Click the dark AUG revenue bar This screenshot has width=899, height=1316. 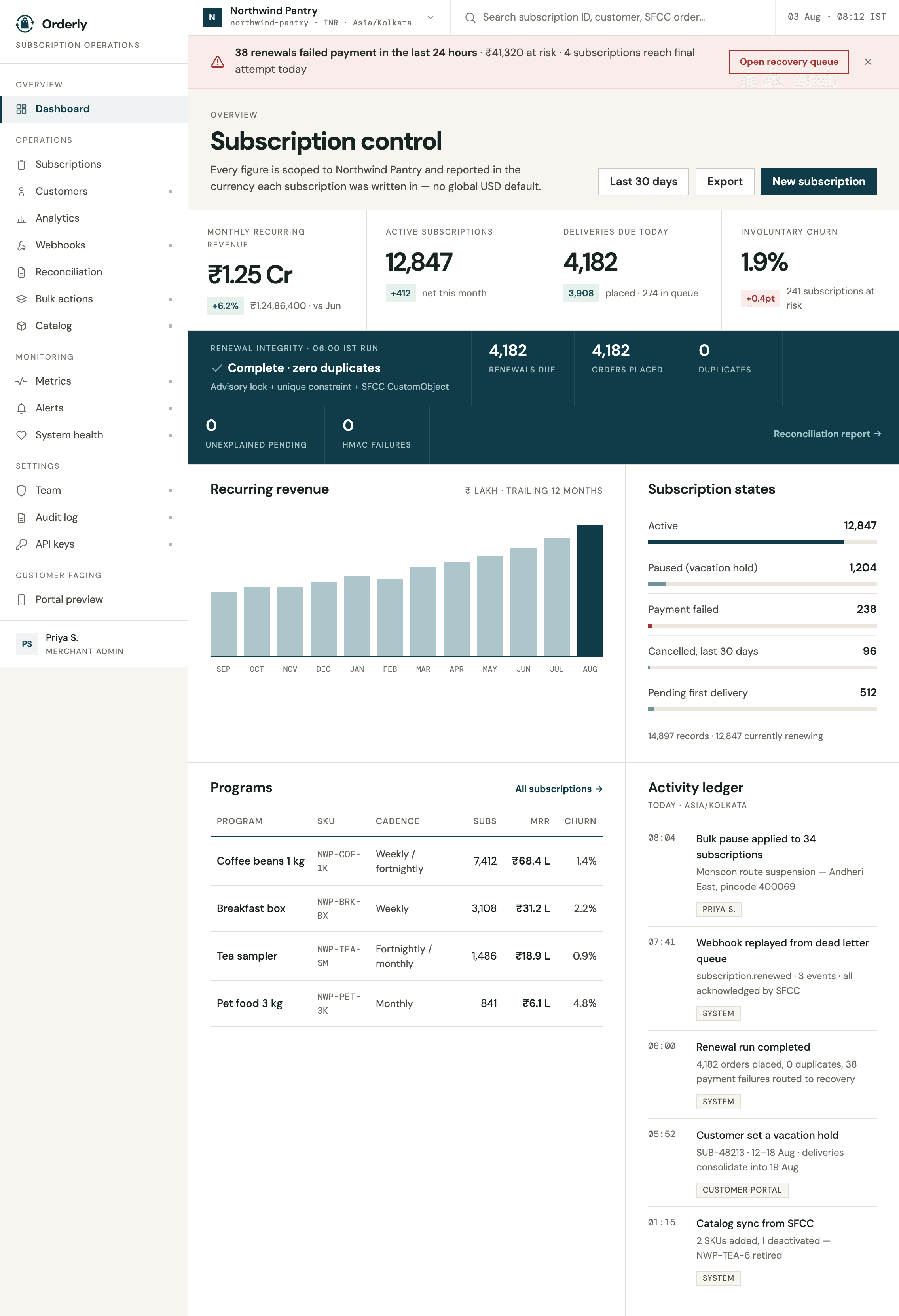(590, 591)
